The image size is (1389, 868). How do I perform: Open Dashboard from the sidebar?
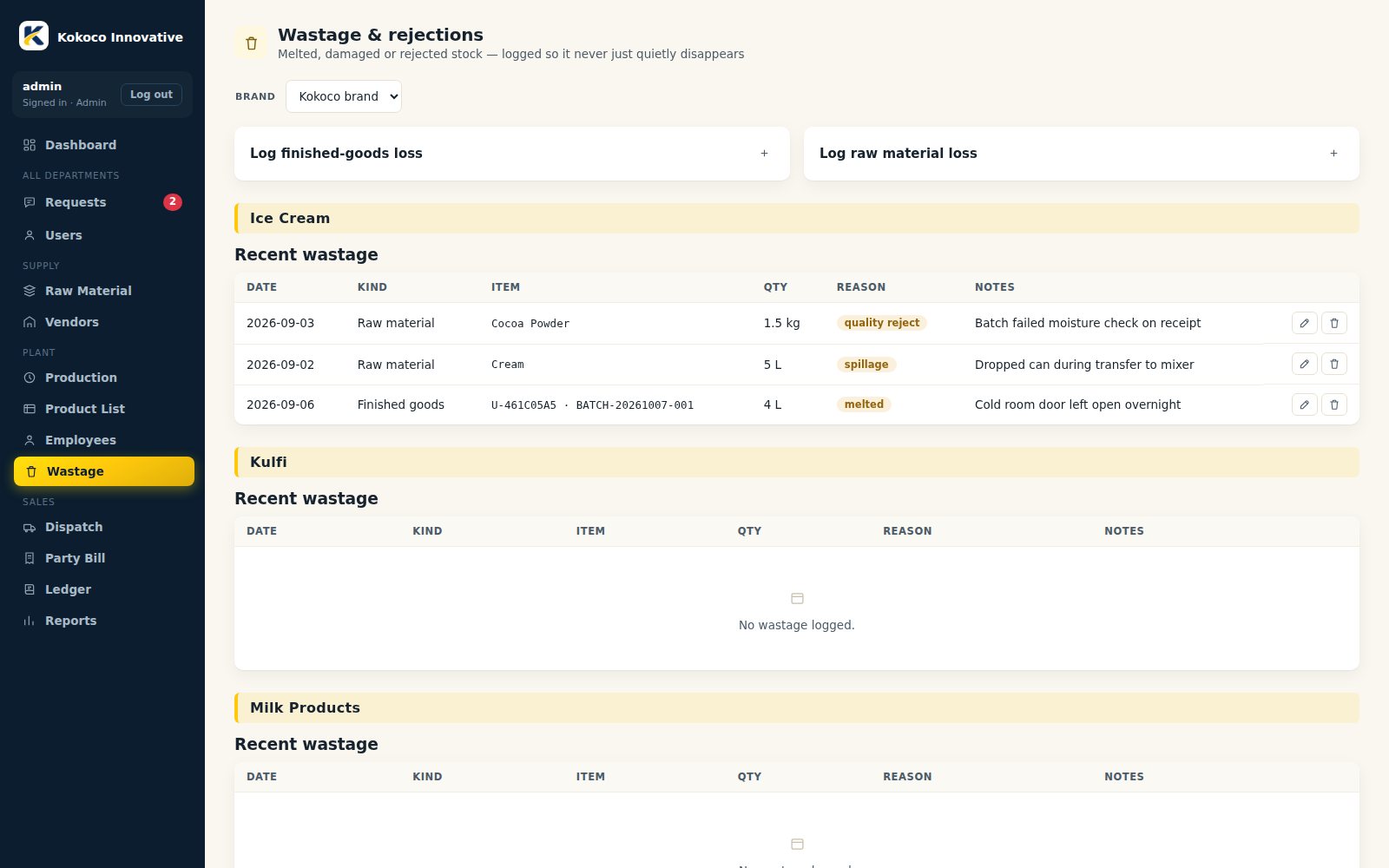tap(103, 145)
